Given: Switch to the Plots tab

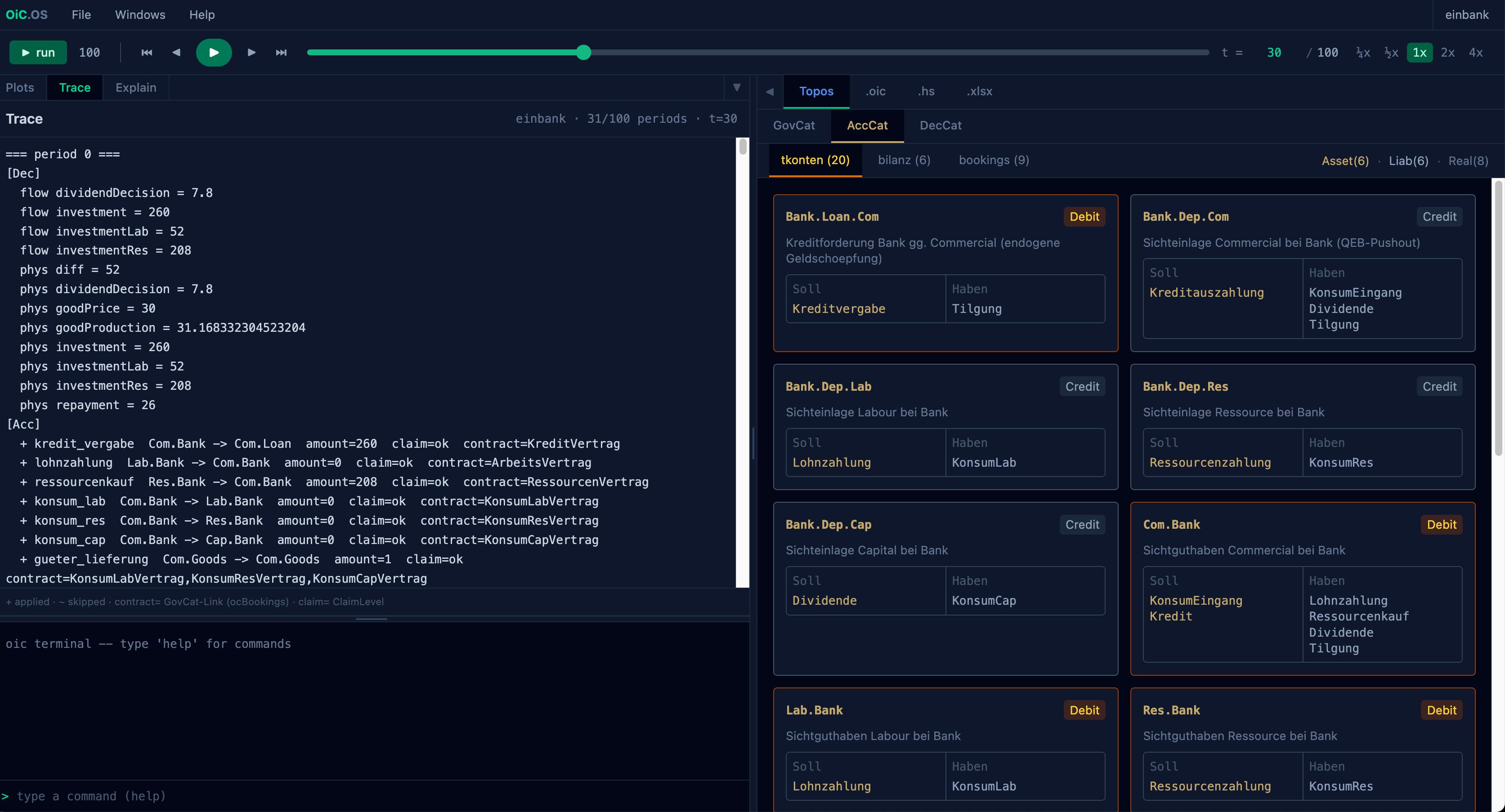Looking at the screenshot, I should pyautogui.click(x=20, y=88).
